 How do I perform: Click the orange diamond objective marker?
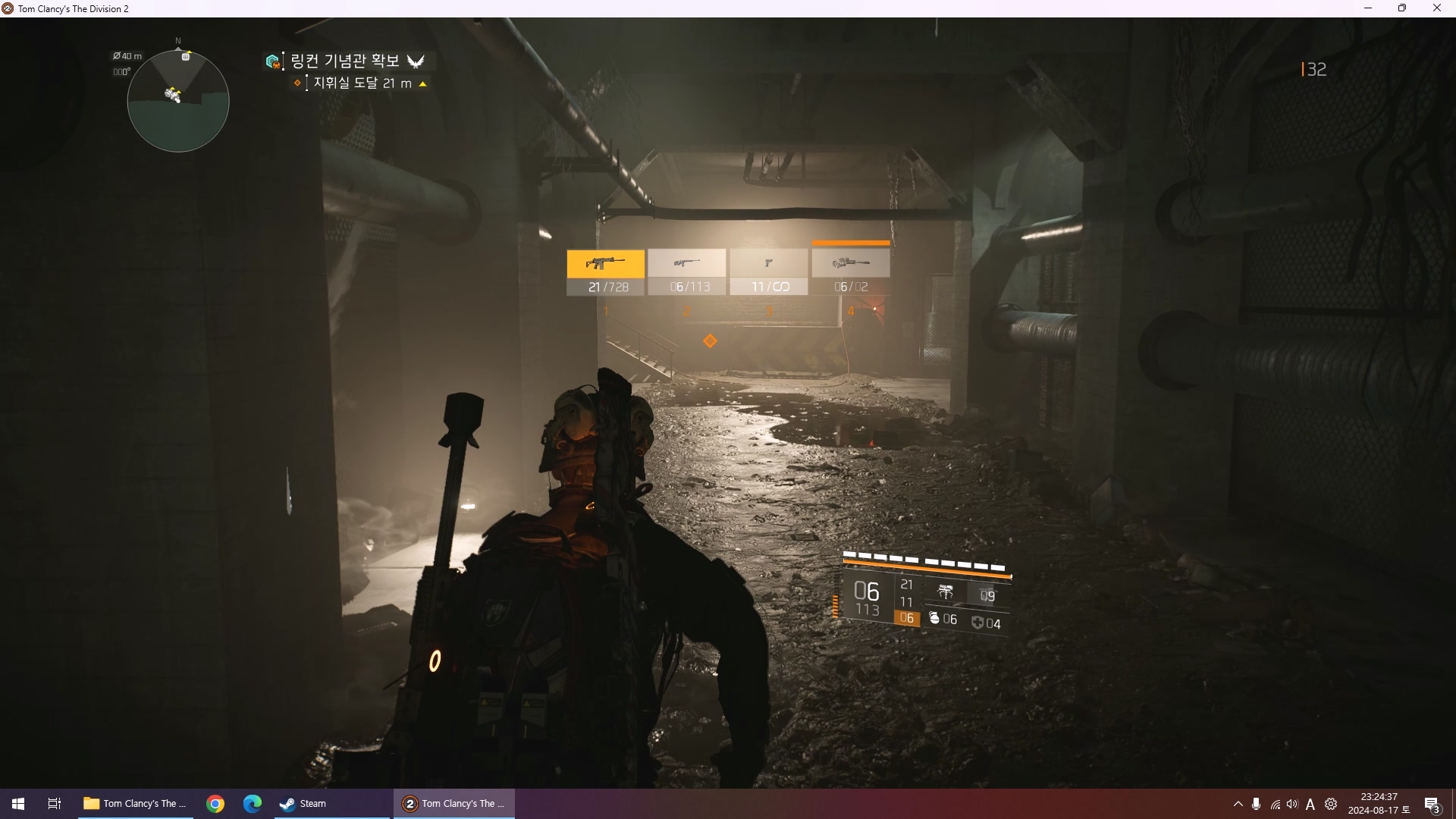tap(710, 341)
